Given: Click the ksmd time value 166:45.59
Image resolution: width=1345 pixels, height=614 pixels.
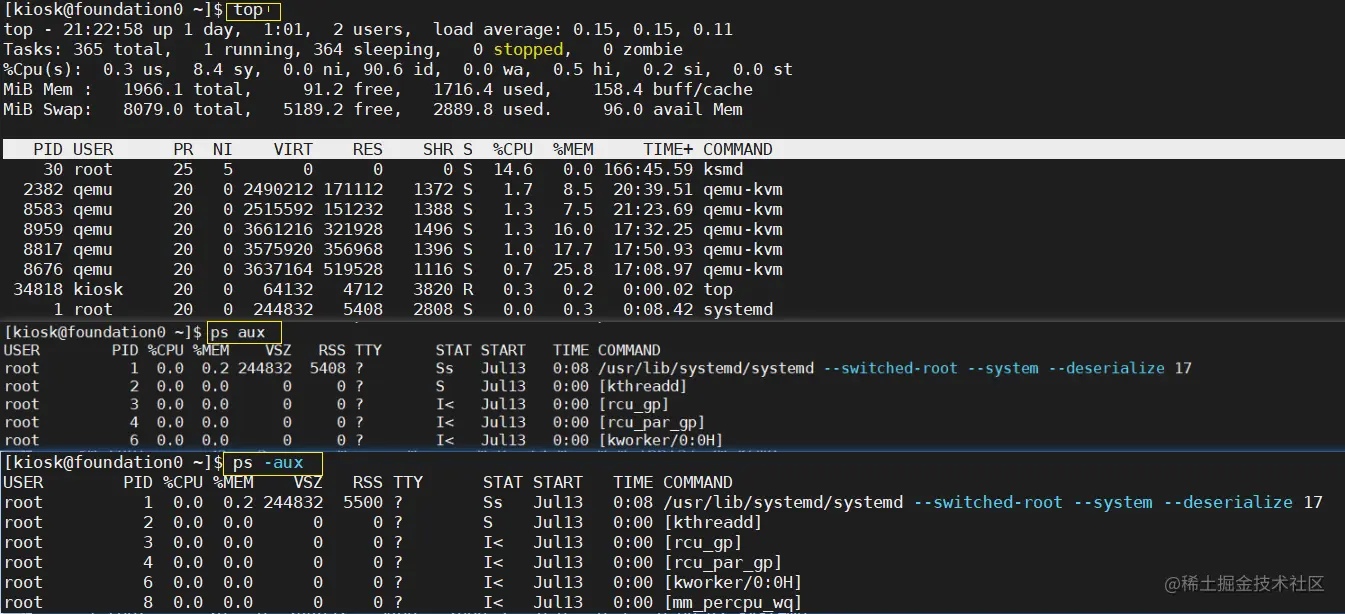Looking at the screenshot, I should pyautogui.click(x=648, y=169).
